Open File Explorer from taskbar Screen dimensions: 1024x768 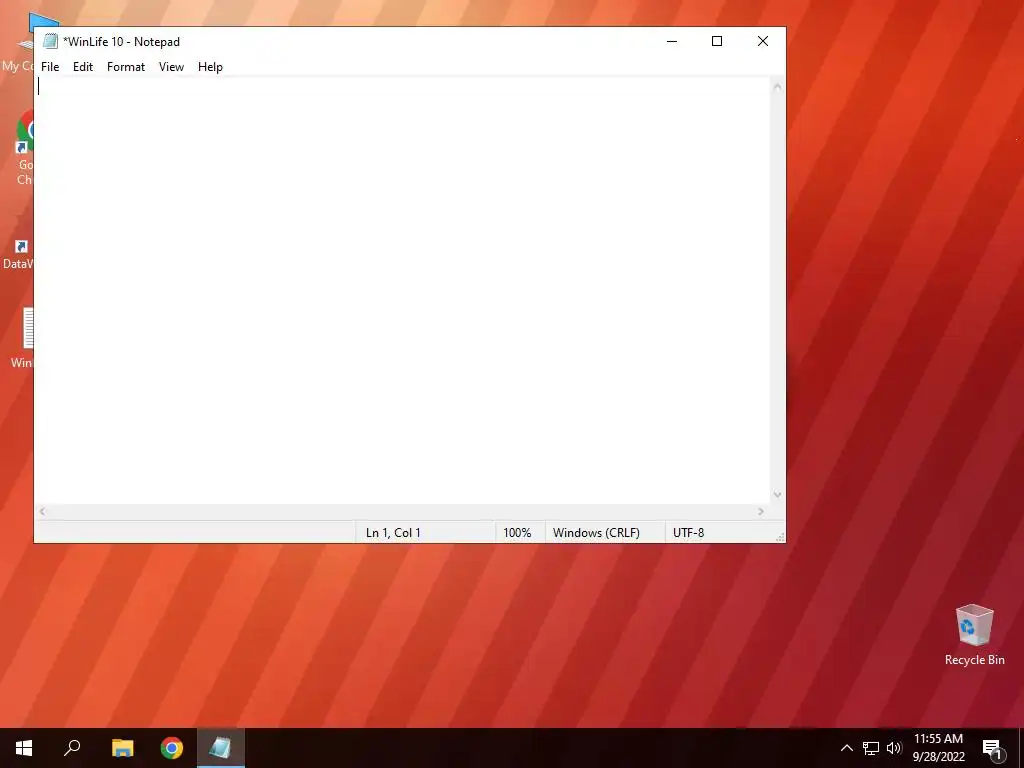click(x=122, y=748)
